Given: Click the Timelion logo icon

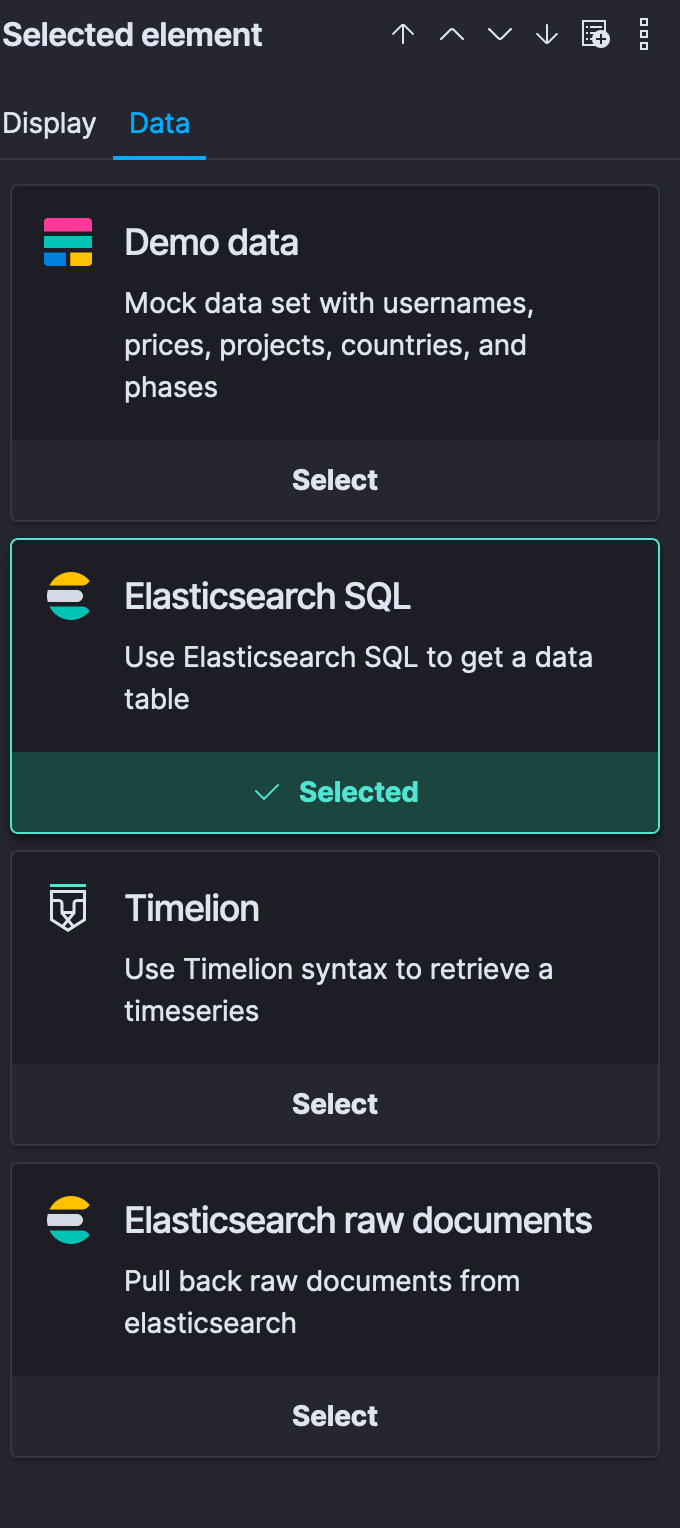Looking at the screenshot, I should tap(68, 908).
